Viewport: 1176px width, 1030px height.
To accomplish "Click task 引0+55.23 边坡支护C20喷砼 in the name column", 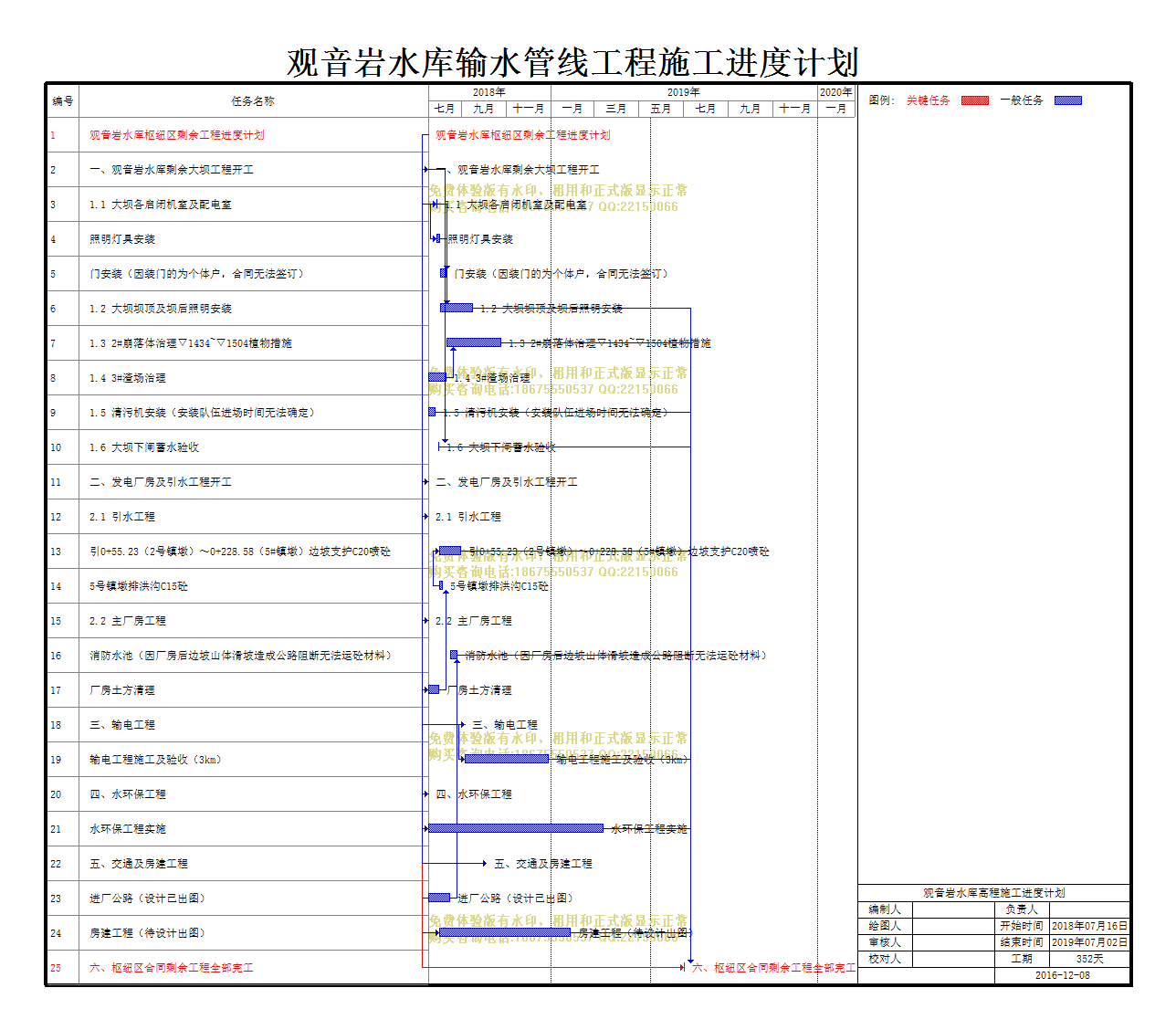I will click(x=240, y=552).
